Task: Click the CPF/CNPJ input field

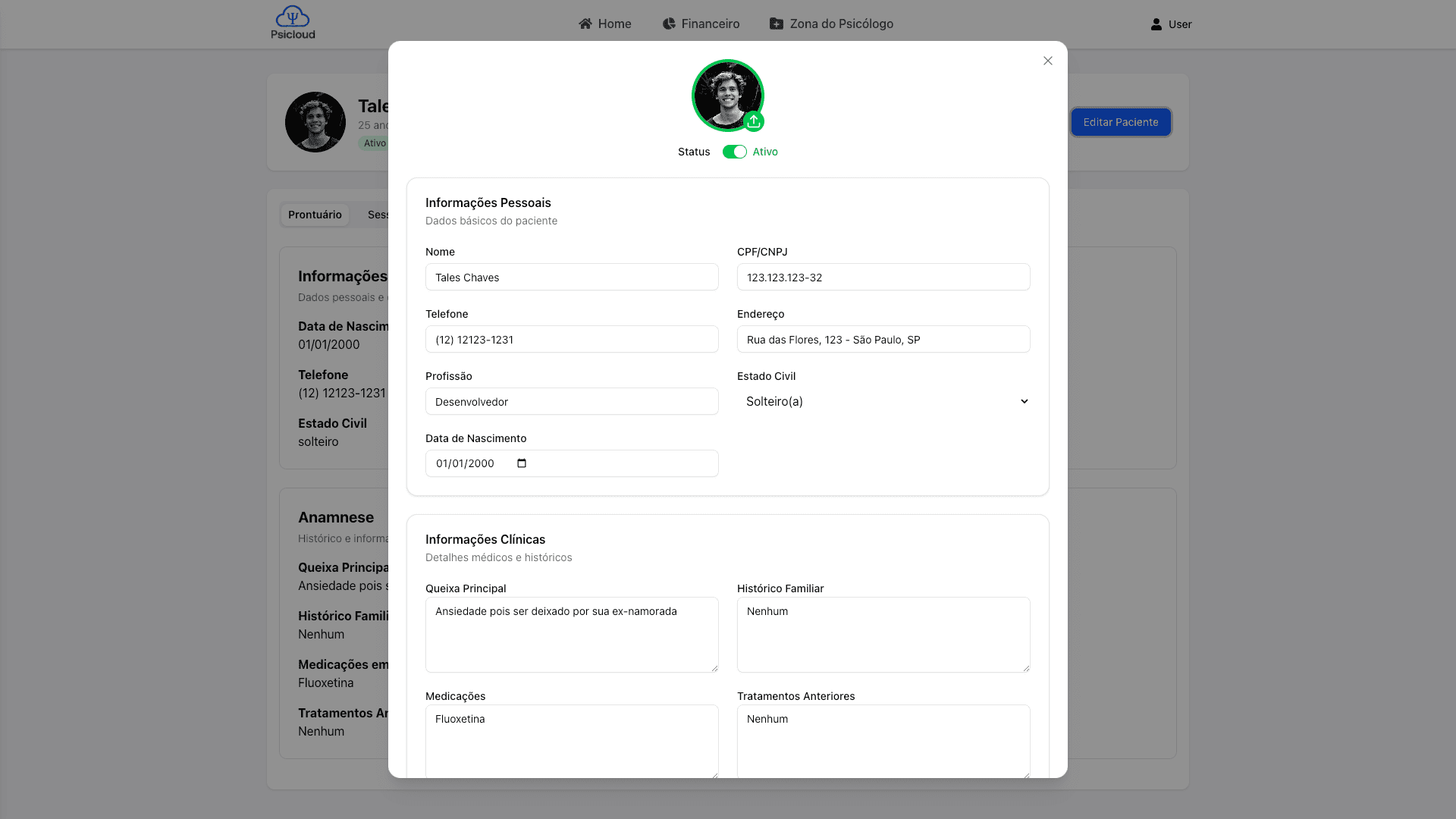Action: tap(883, 278)
